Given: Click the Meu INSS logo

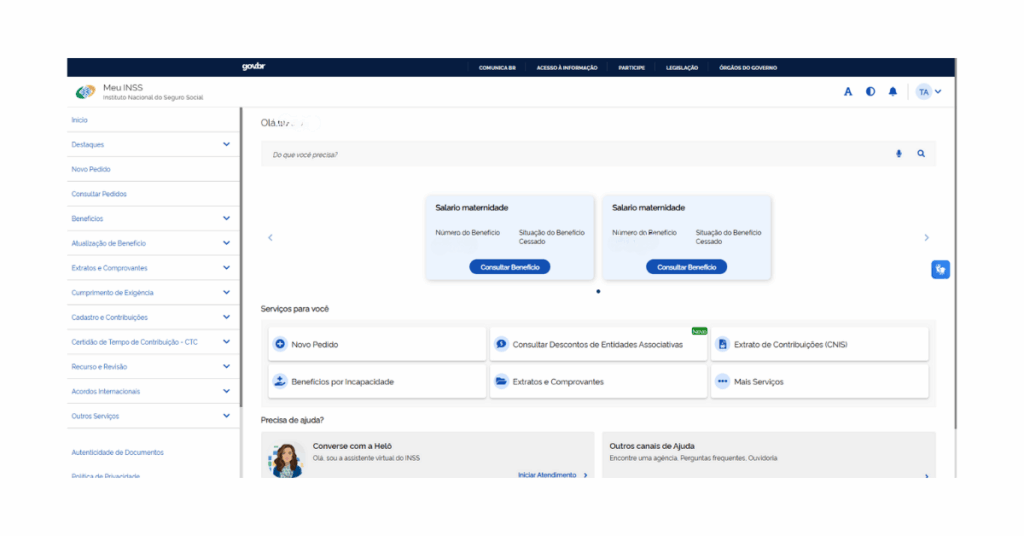Looking at the screenshot, I should coord(86,92).
